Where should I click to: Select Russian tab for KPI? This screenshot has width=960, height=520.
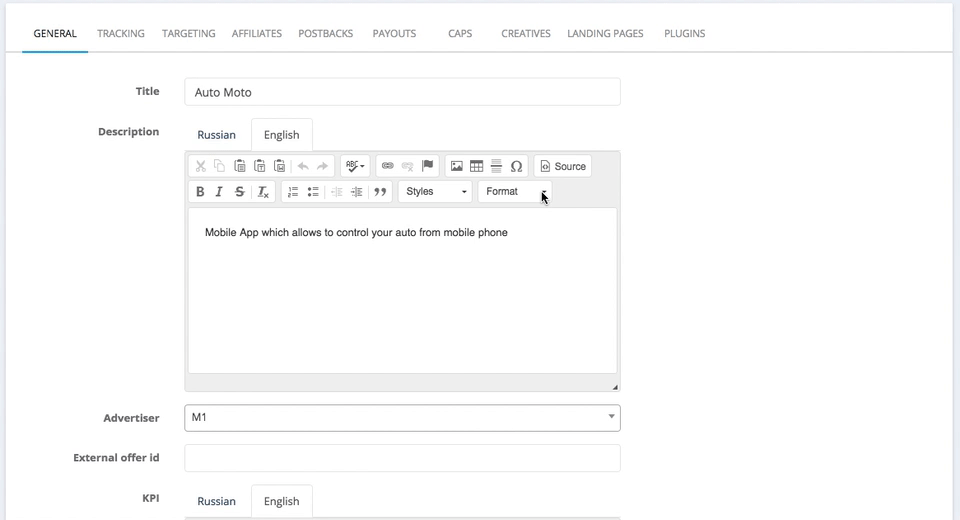(x=216, y=501)
